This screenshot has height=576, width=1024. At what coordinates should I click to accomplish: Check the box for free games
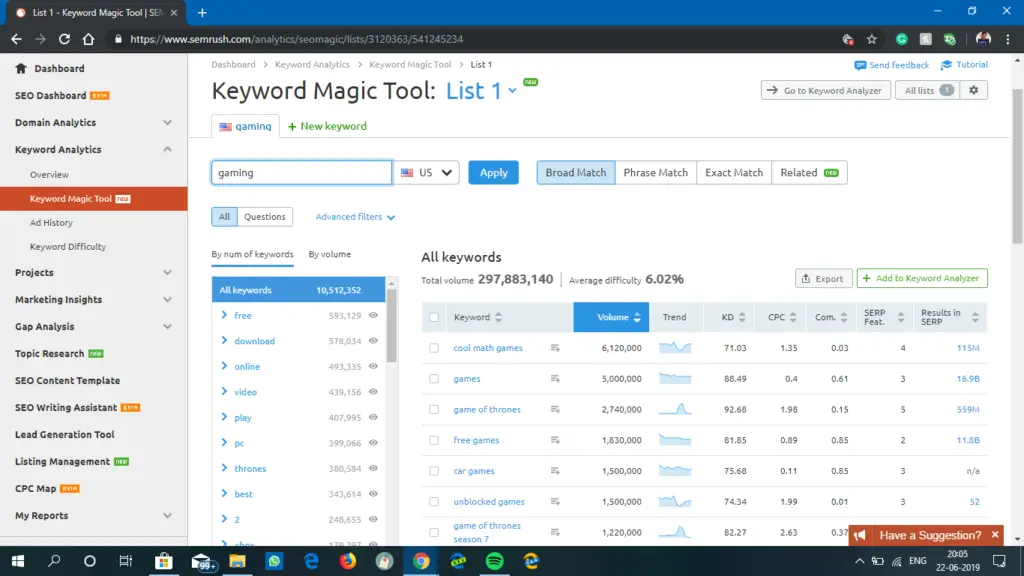coord(434,440)
